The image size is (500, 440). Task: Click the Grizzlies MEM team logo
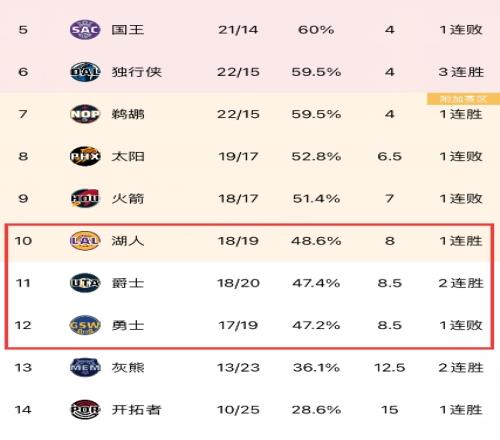pos(85,367)
